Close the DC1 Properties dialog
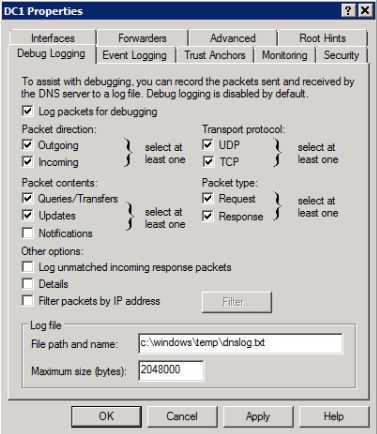The image size is (377, 434). click(365, 11)
